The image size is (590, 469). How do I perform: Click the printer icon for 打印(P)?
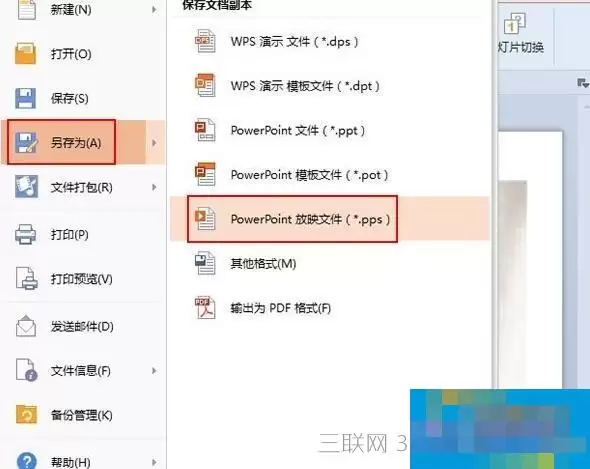pos(26,234)
